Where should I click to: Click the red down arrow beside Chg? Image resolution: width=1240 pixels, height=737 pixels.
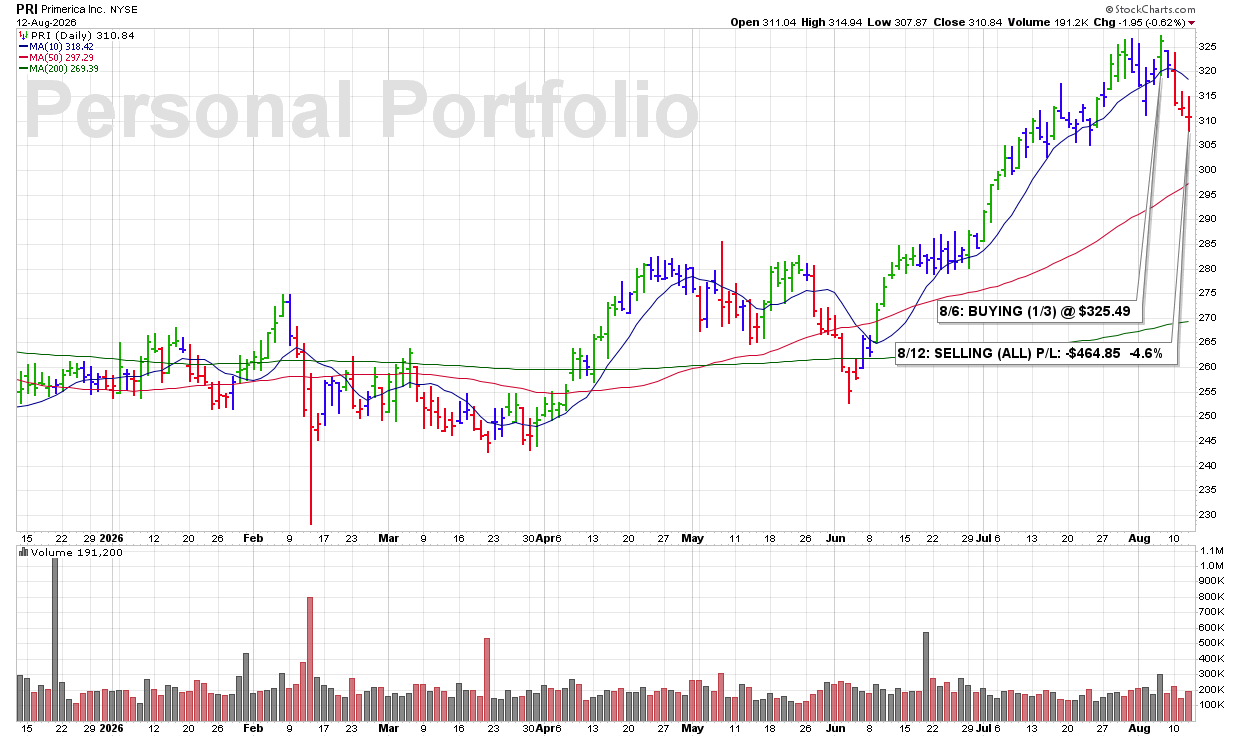click(x=1191, y=22)
